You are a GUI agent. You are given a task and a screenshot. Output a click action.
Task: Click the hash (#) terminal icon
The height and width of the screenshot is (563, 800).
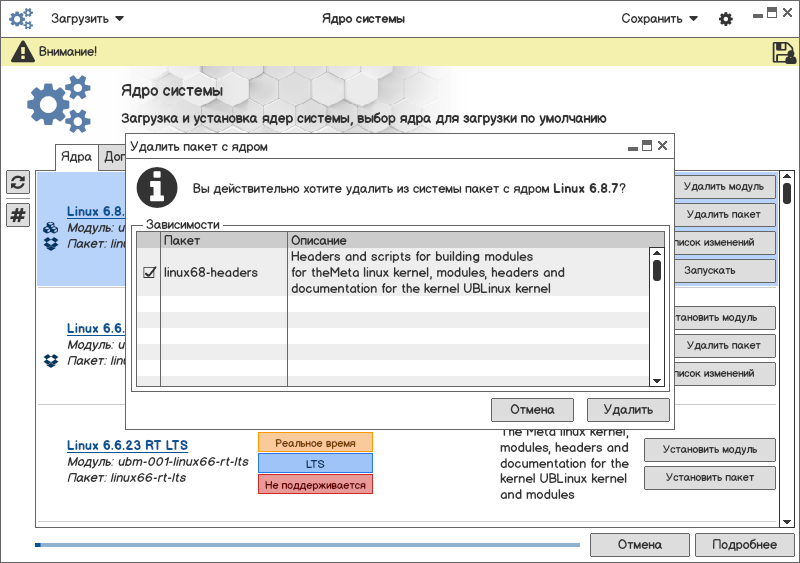click(18, 215)
